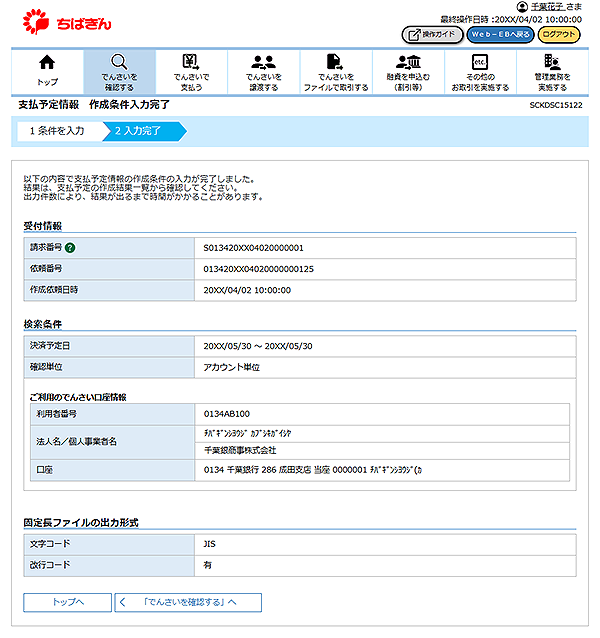Select 口座 value 千葉銀行 286 成田支店
Image resolution: width=600 pixels, height=638 pixels.
point(312,470)
